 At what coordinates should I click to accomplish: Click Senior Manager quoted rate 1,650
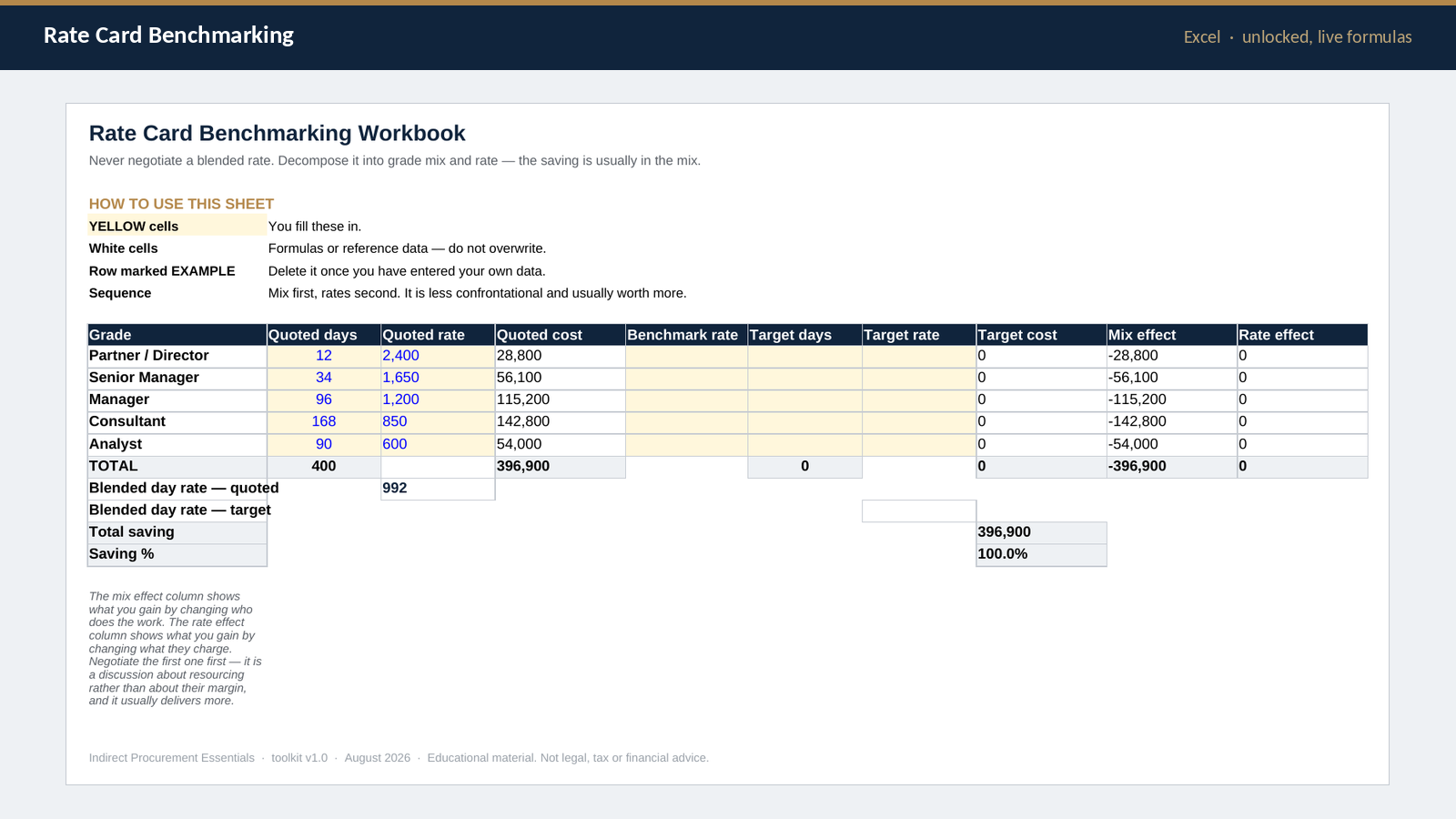[x=438, y=379]
